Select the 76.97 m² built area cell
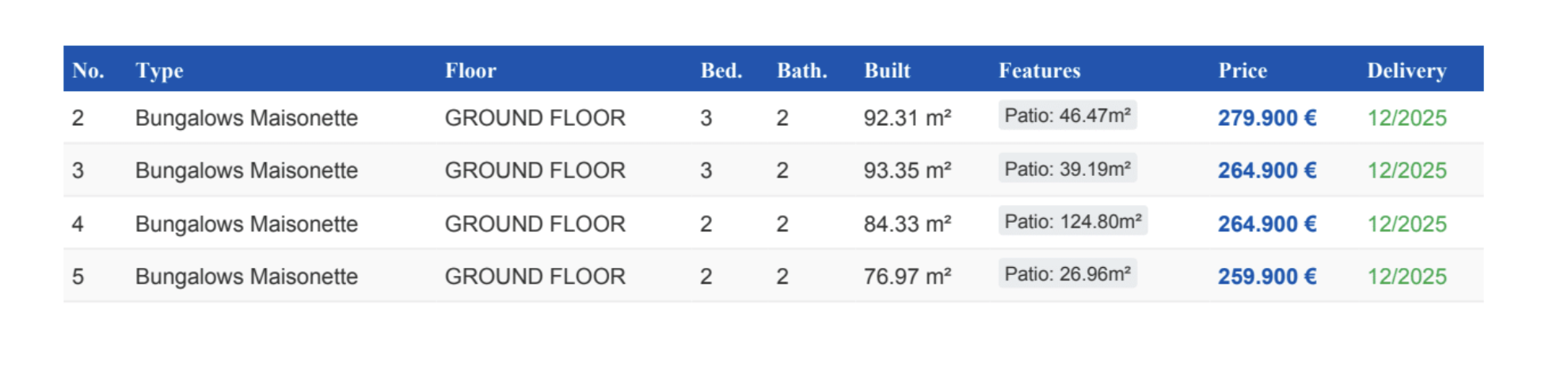The image size is (1568, 382). tap(908, 277)
